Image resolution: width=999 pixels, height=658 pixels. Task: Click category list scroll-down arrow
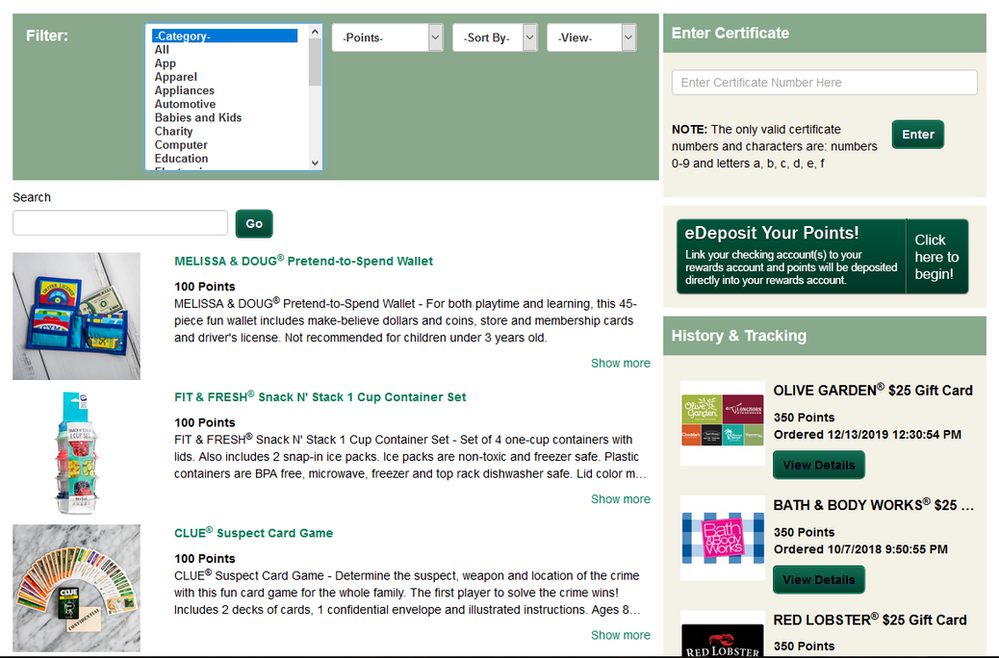click(x=315, y=163)
